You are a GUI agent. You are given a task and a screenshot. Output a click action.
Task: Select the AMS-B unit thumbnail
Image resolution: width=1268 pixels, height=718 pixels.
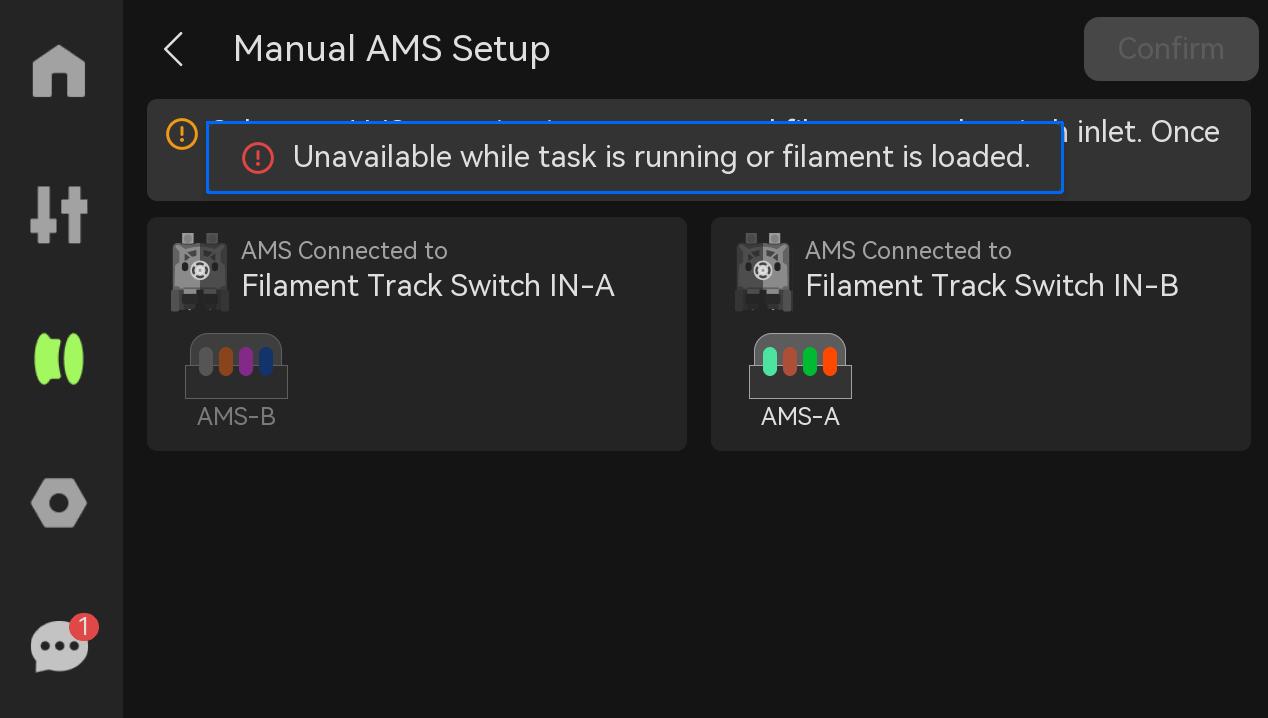click(x=236, y=366)
